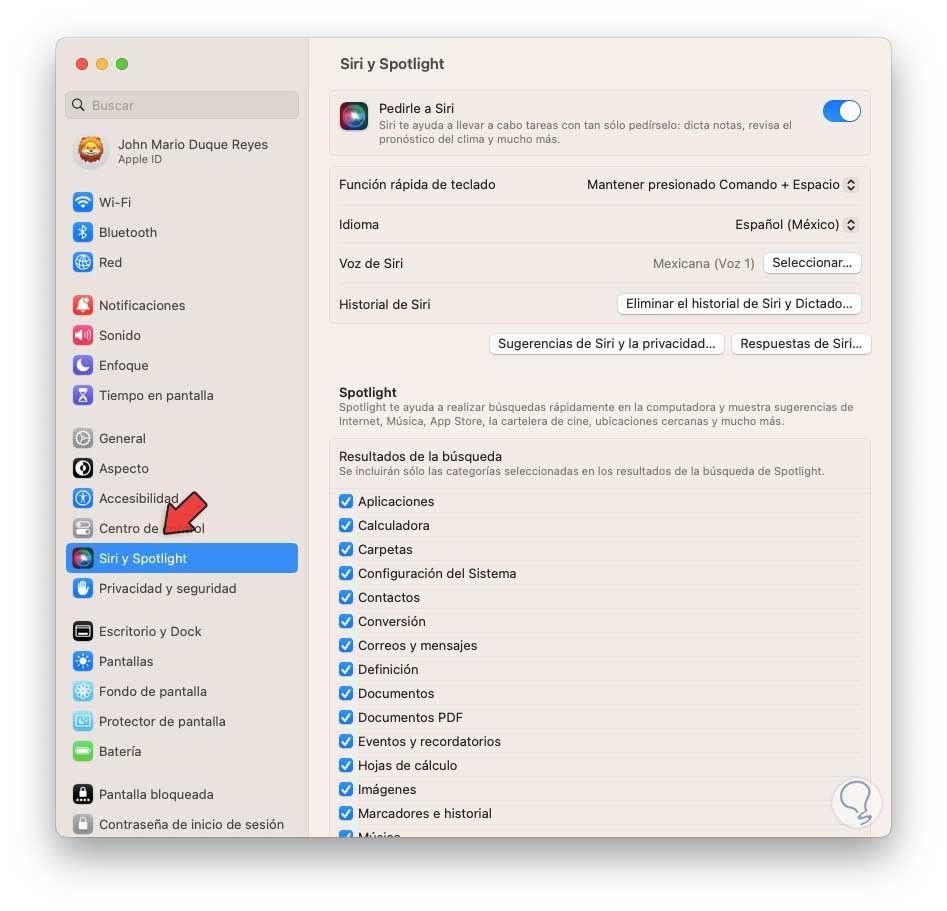Screen dimensions: 947x911
Task: Click the Tiempo en pantalla hourglass icon
Action: point(83,395)
